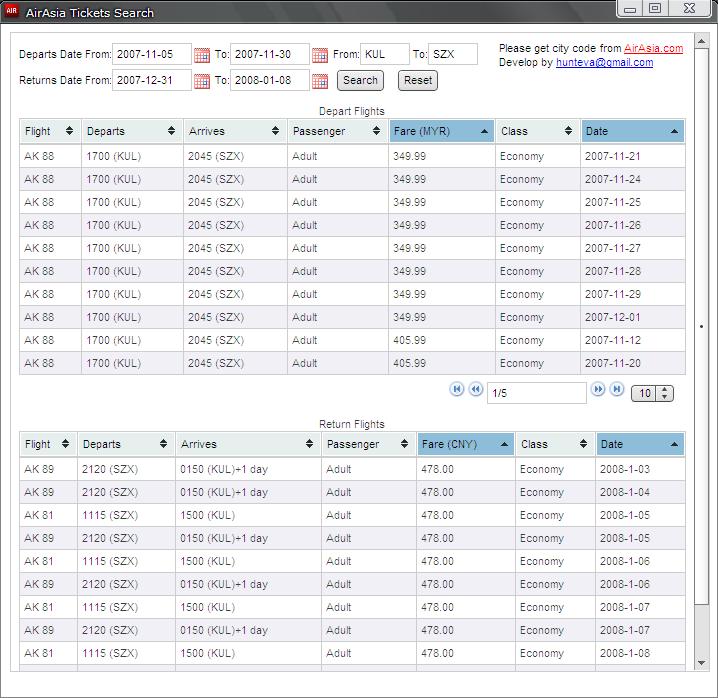
Task: Select return flight dated 2008-1-03
Action: tap(352, 469)
